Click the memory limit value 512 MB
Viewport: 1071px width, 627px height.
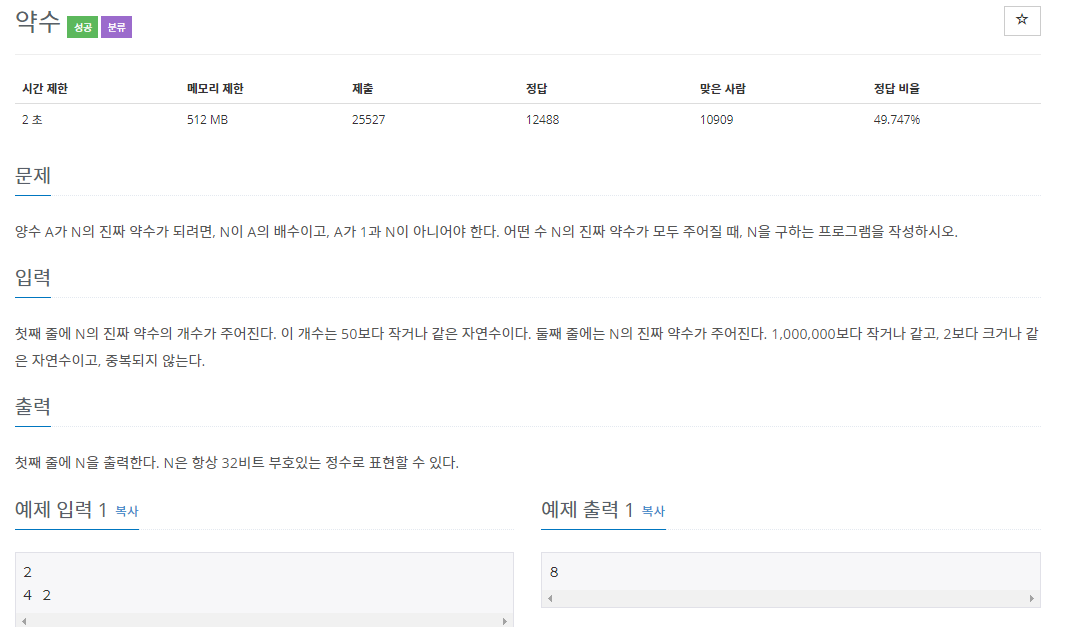208,120
